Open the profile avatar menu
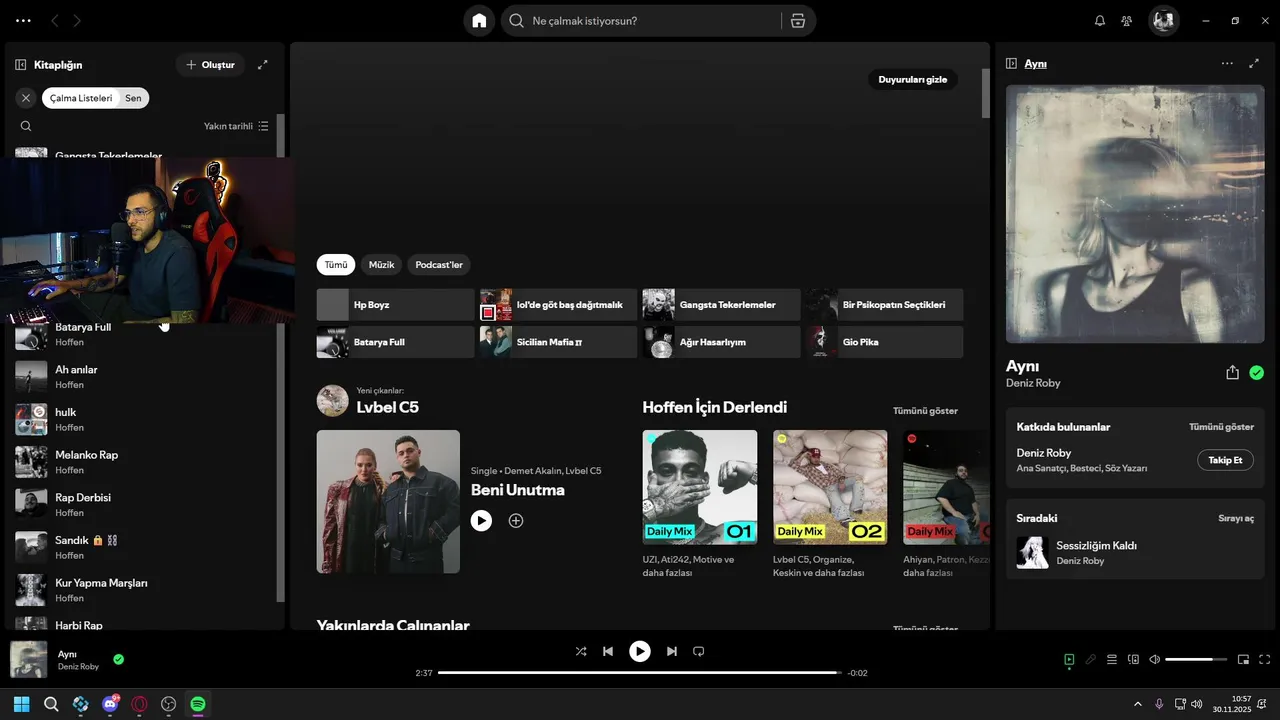The image size is (1280, 720). pos(1163,21)
